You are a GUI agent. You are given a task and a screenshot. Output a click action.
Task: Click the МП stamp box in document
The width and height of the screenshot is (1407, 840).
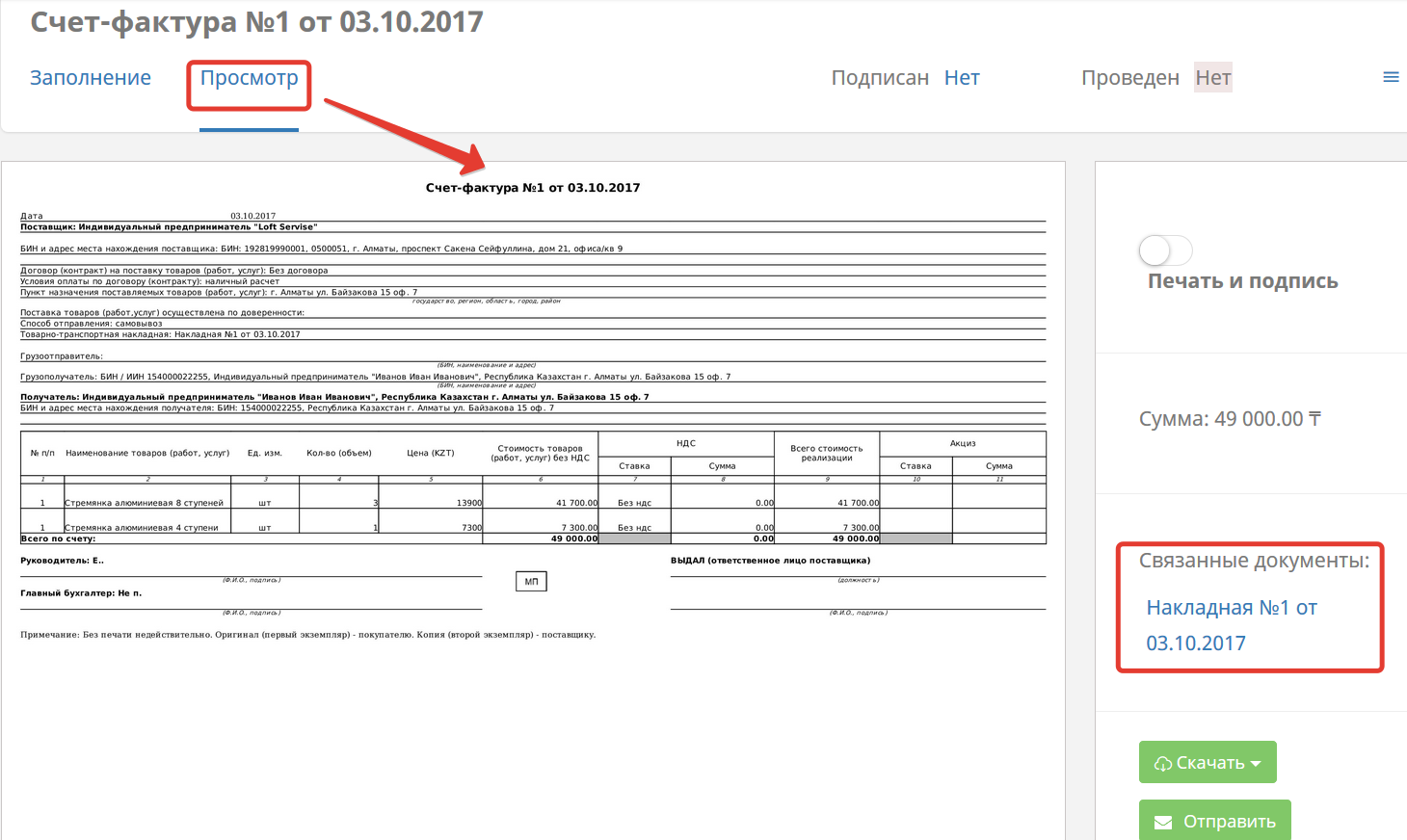[531, 582]
